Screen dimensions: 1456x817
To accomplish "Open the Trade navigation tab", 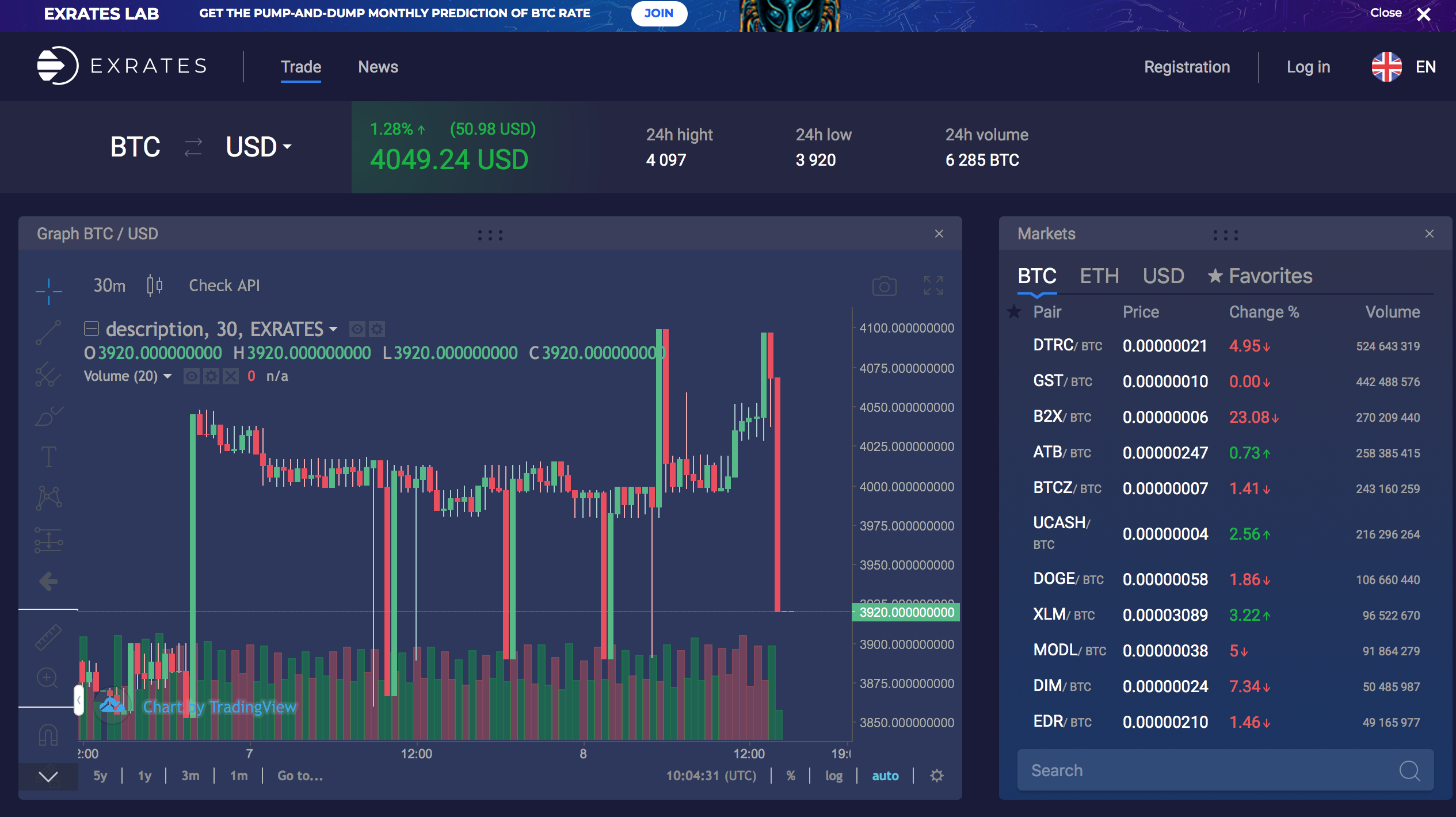I will pyautogui.click(x=301, y=67).
